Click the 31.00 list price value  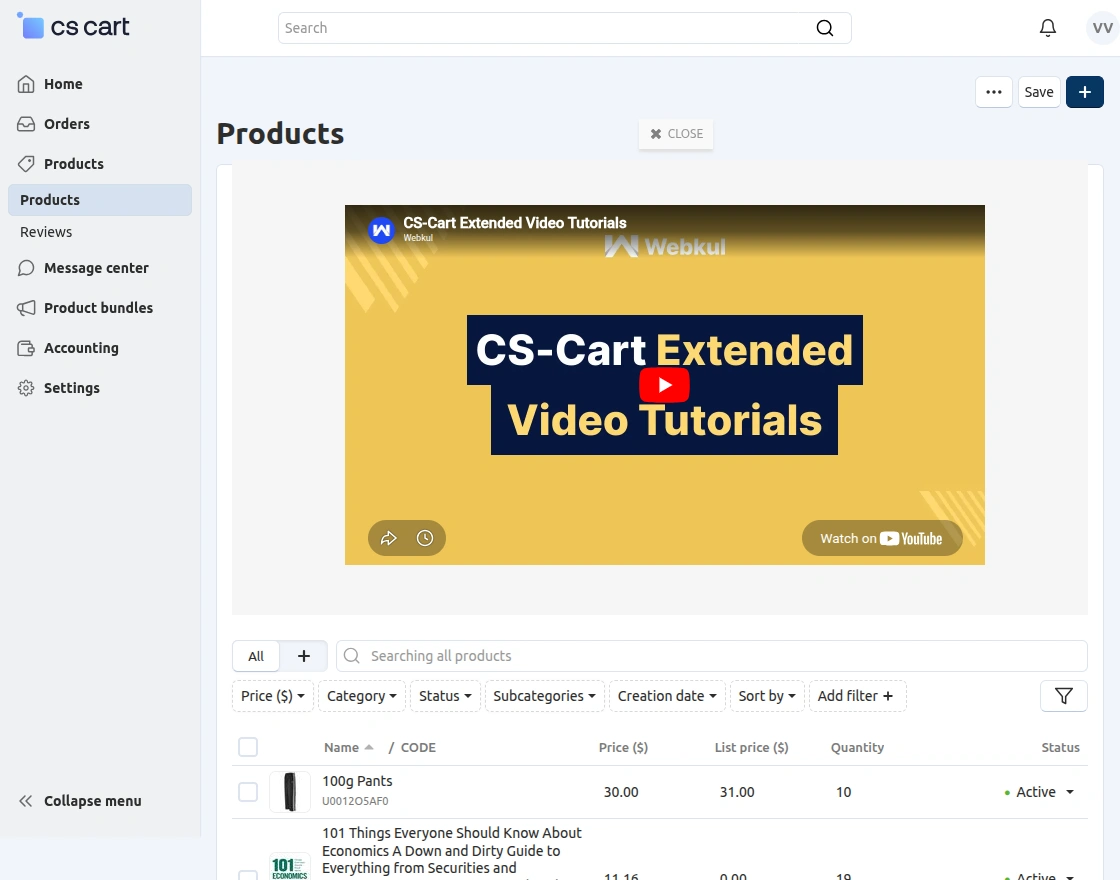pyautogui.click(x=736, y=792)
